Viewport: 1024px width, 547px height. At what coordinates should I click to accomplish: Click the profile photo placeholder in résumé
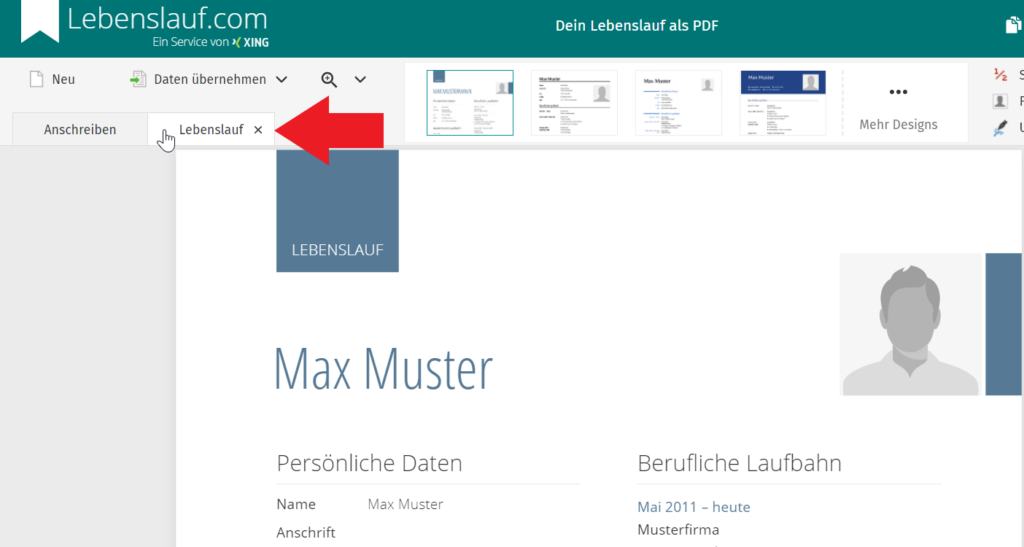[x=910, y=324]
